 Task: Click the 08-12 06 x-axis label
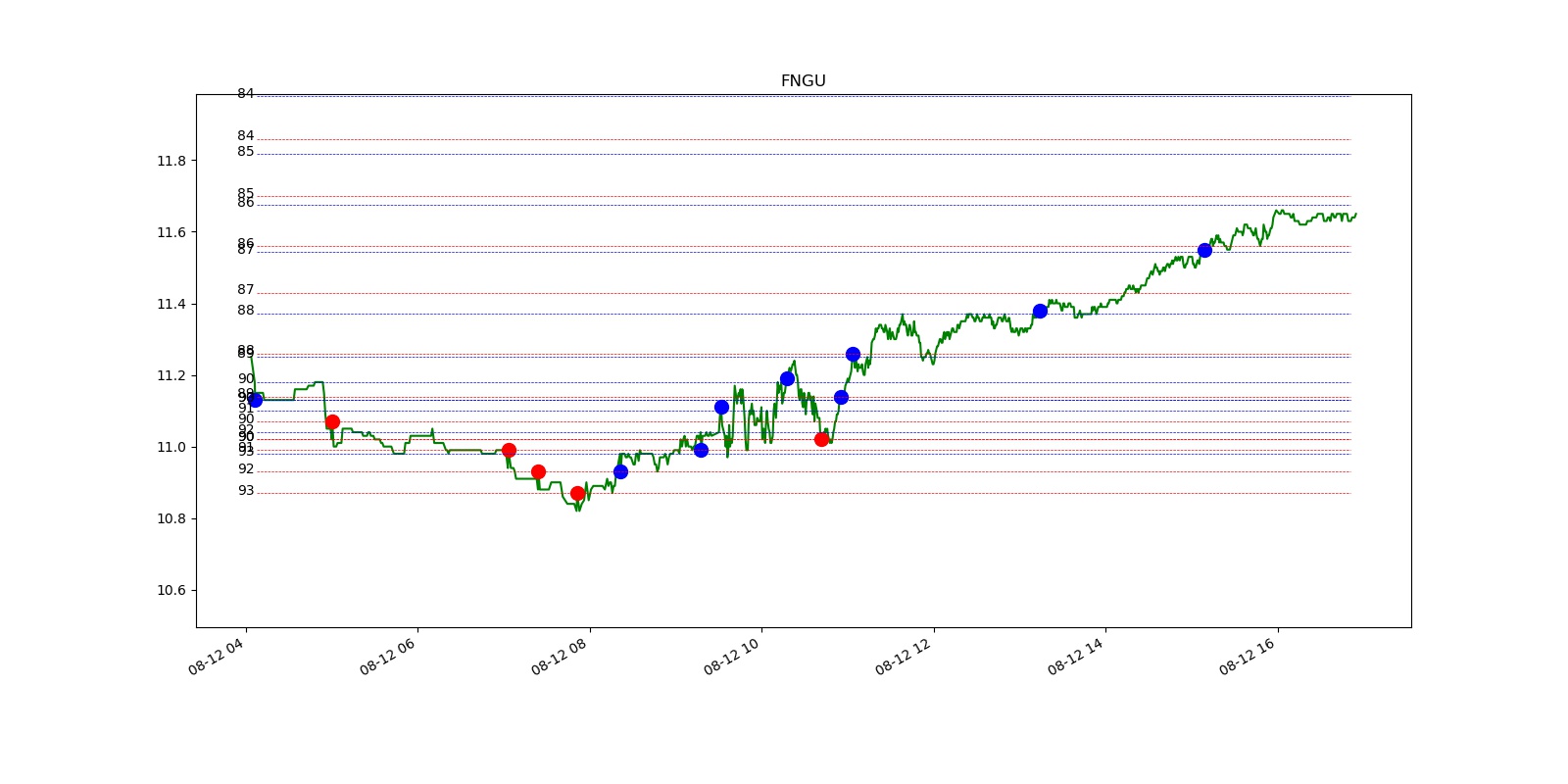click(388, 657)
